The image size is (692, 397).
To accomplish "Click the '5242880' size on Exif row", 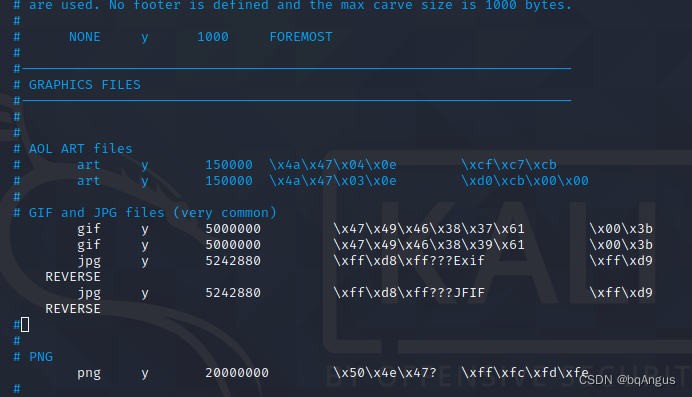I will pyautogui.click(x=233, y=261).
